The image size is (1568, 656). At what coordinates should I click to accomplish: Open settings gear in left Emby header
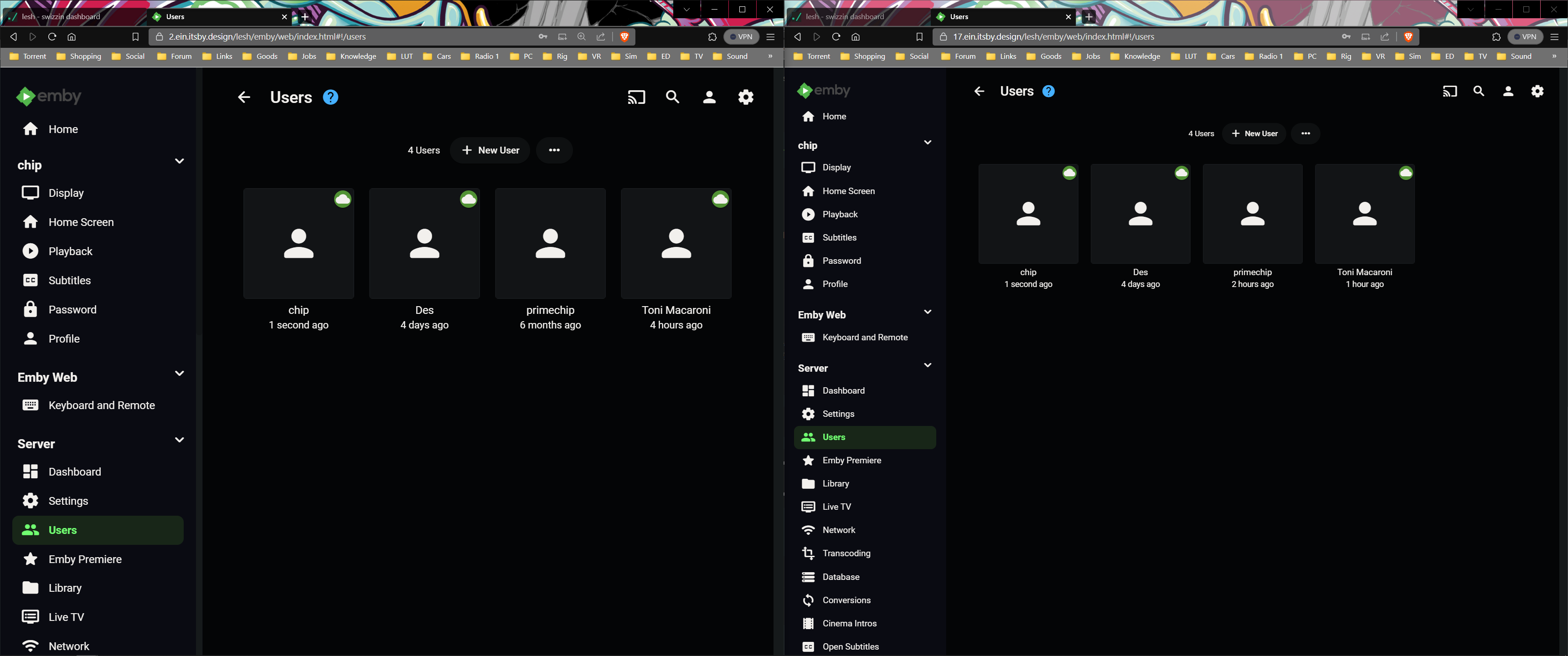[x=746, y=97]
